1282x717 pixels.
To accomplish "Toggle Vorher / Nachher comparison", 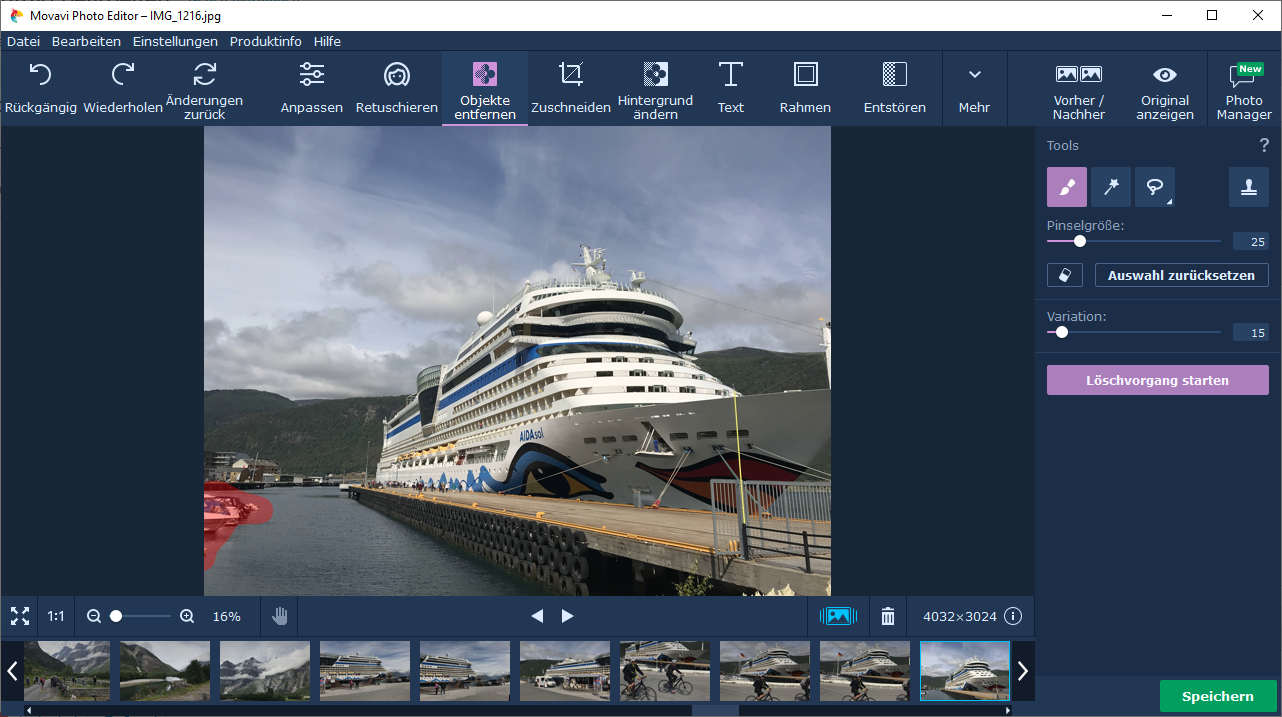I will click(x=1079, y=89).
